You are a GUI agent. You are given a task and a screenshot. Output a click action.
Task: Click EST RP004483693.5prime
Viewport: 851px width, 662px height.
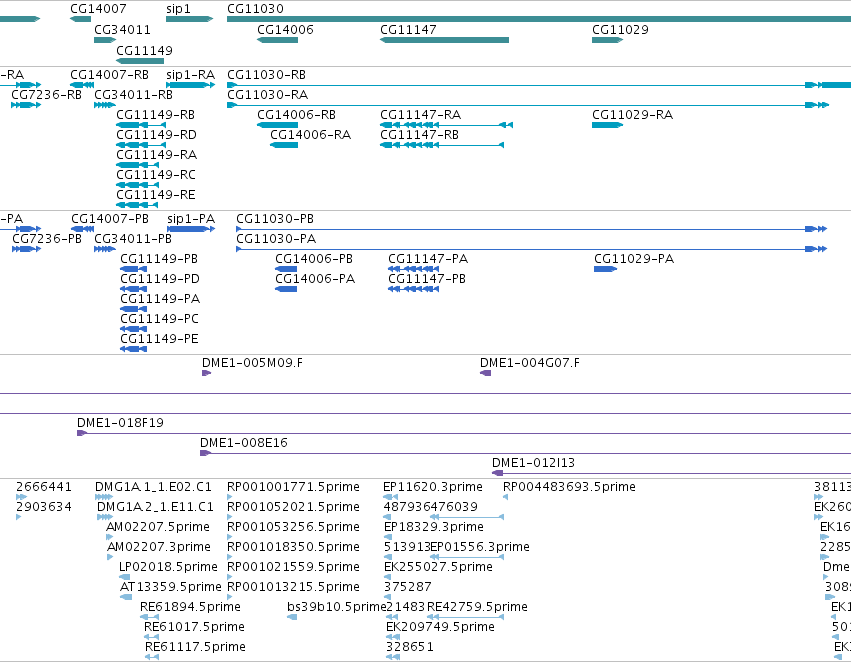505,496
